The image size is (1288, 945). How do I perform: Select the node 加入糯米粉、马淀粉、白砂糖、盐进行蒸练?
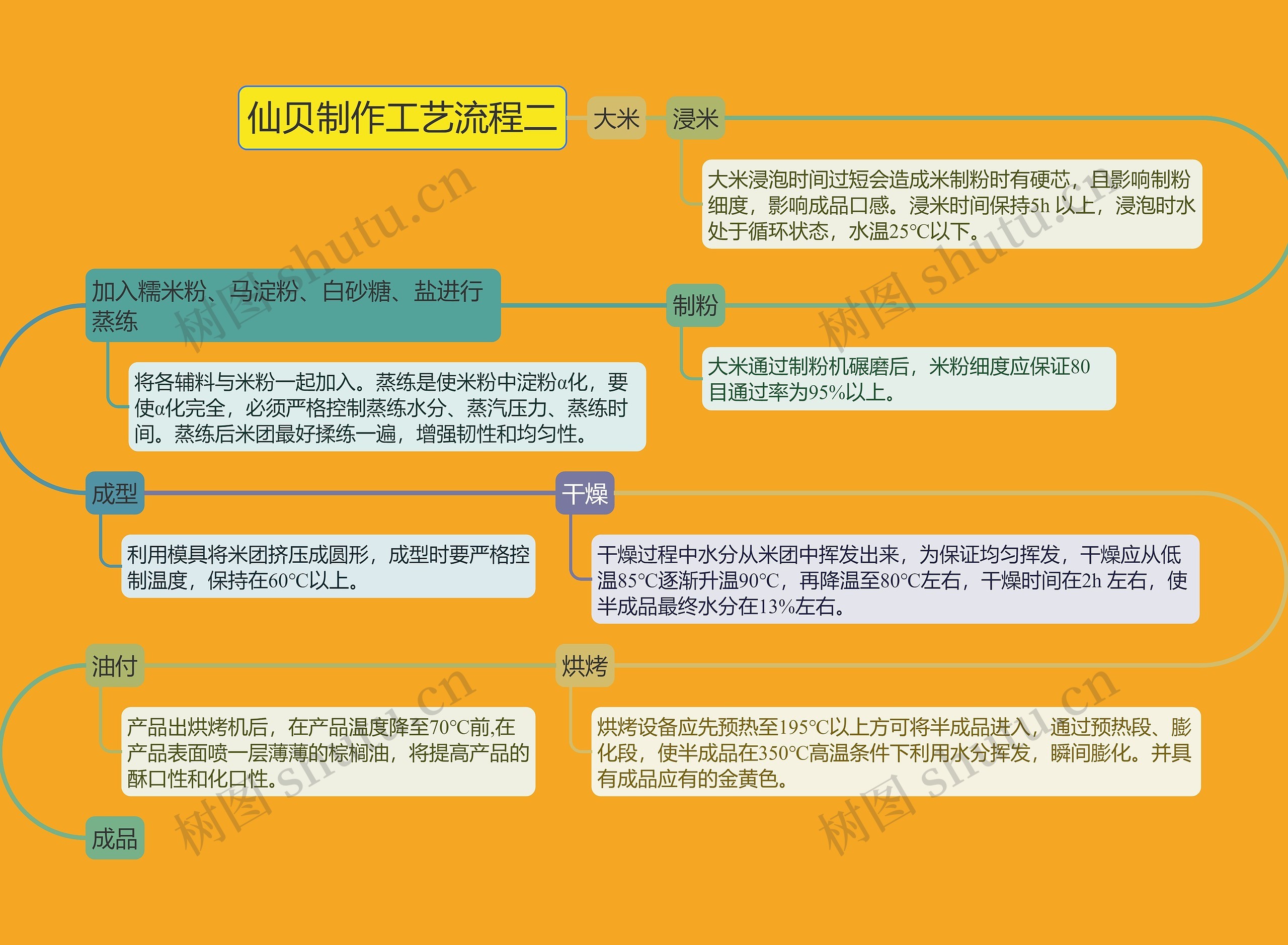point(293,305)
